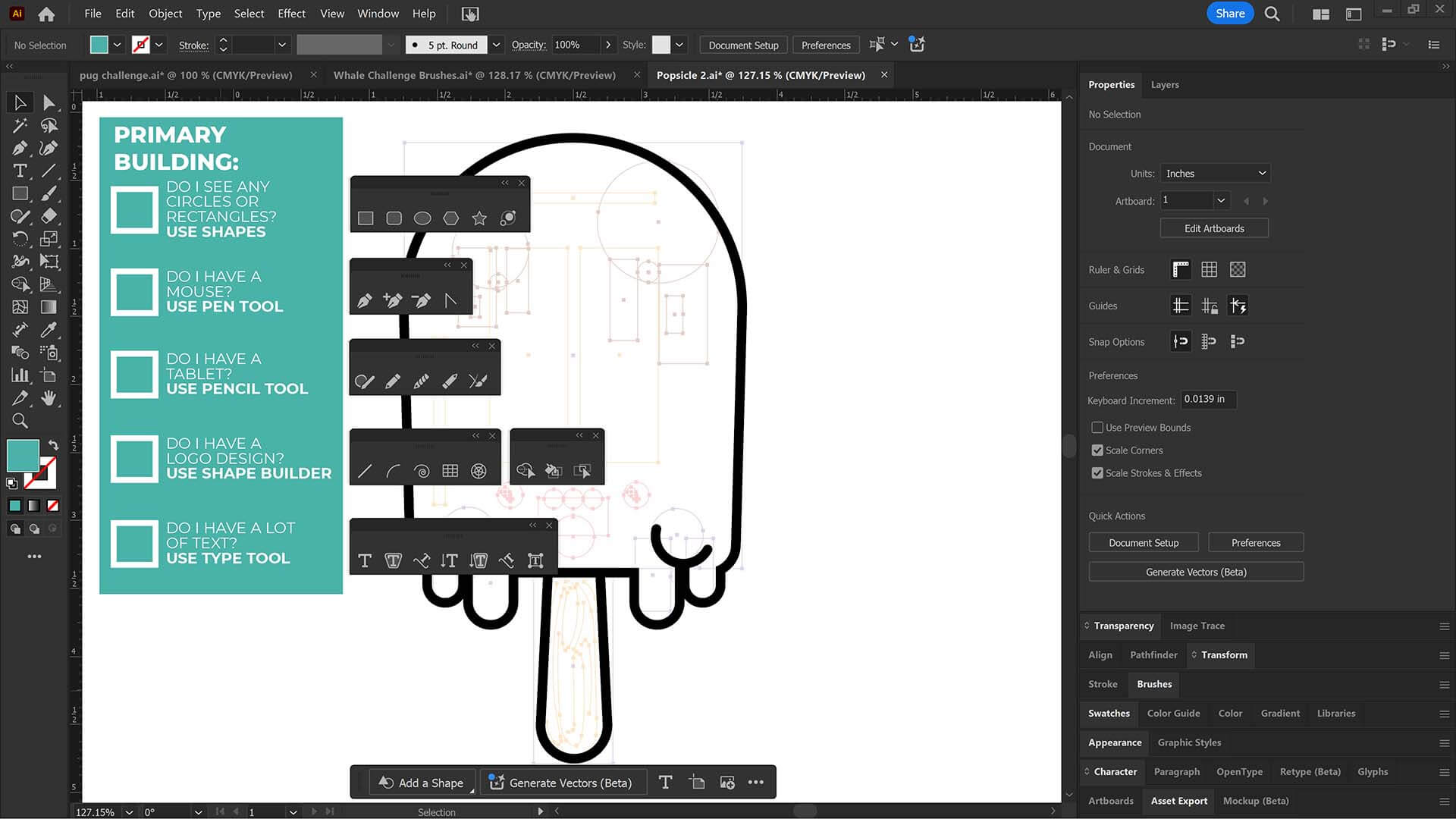Click Add a Shape in contextual bar

(x=422, y=783)
